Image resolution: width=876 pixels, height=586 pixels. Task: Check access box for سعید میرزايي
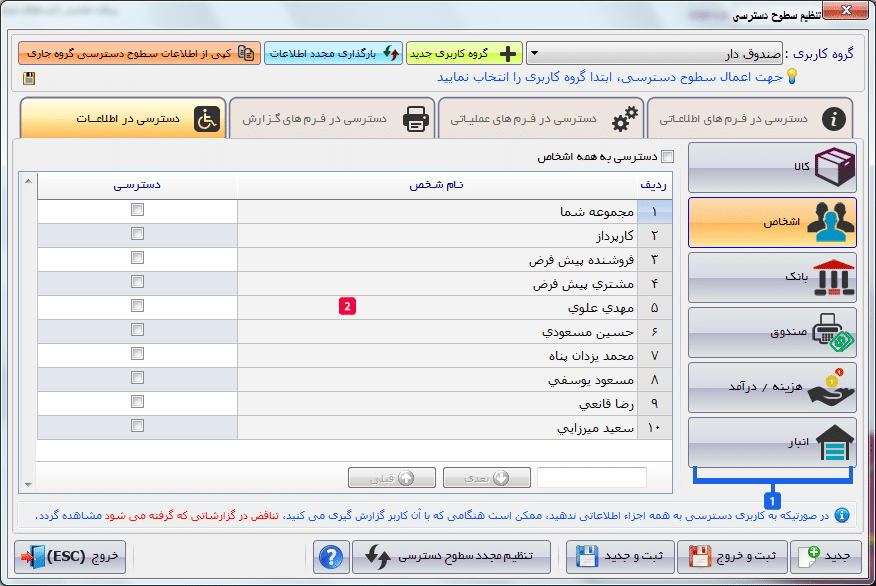click(x=137, y=426)
